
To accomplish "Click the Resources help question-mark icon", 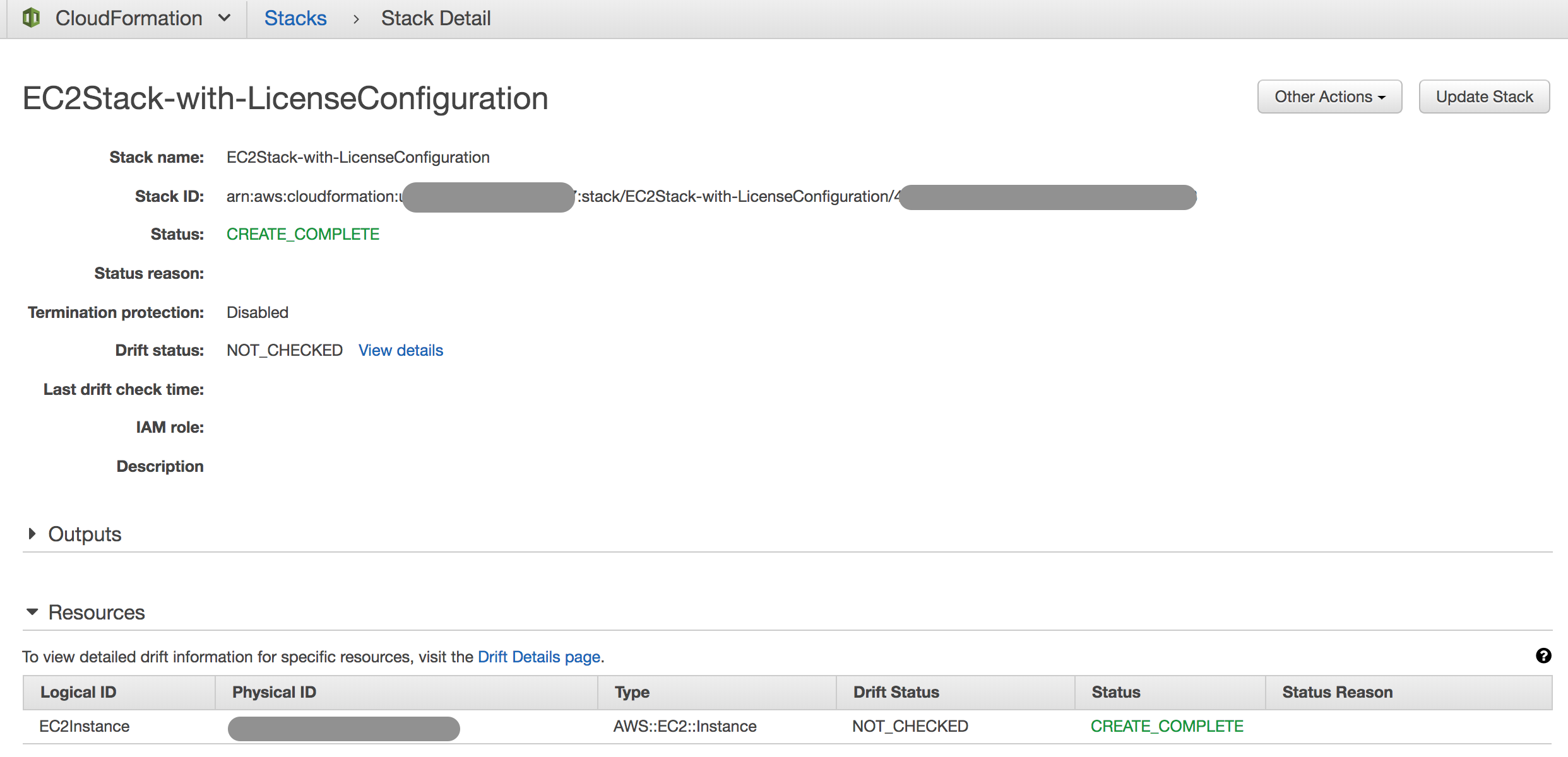I will tap(1543, 655).
